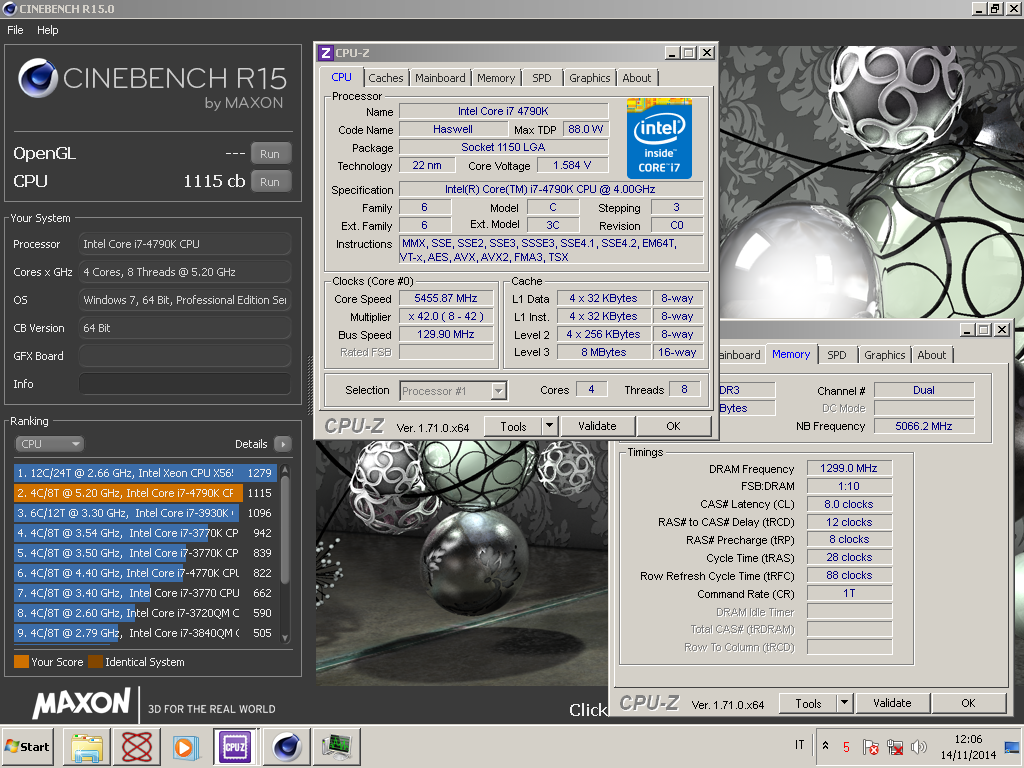The image size is (1024, 768).
Task: Select ranking entry 9 Core i7-3840QM
Action: click(x=145, y=633)
